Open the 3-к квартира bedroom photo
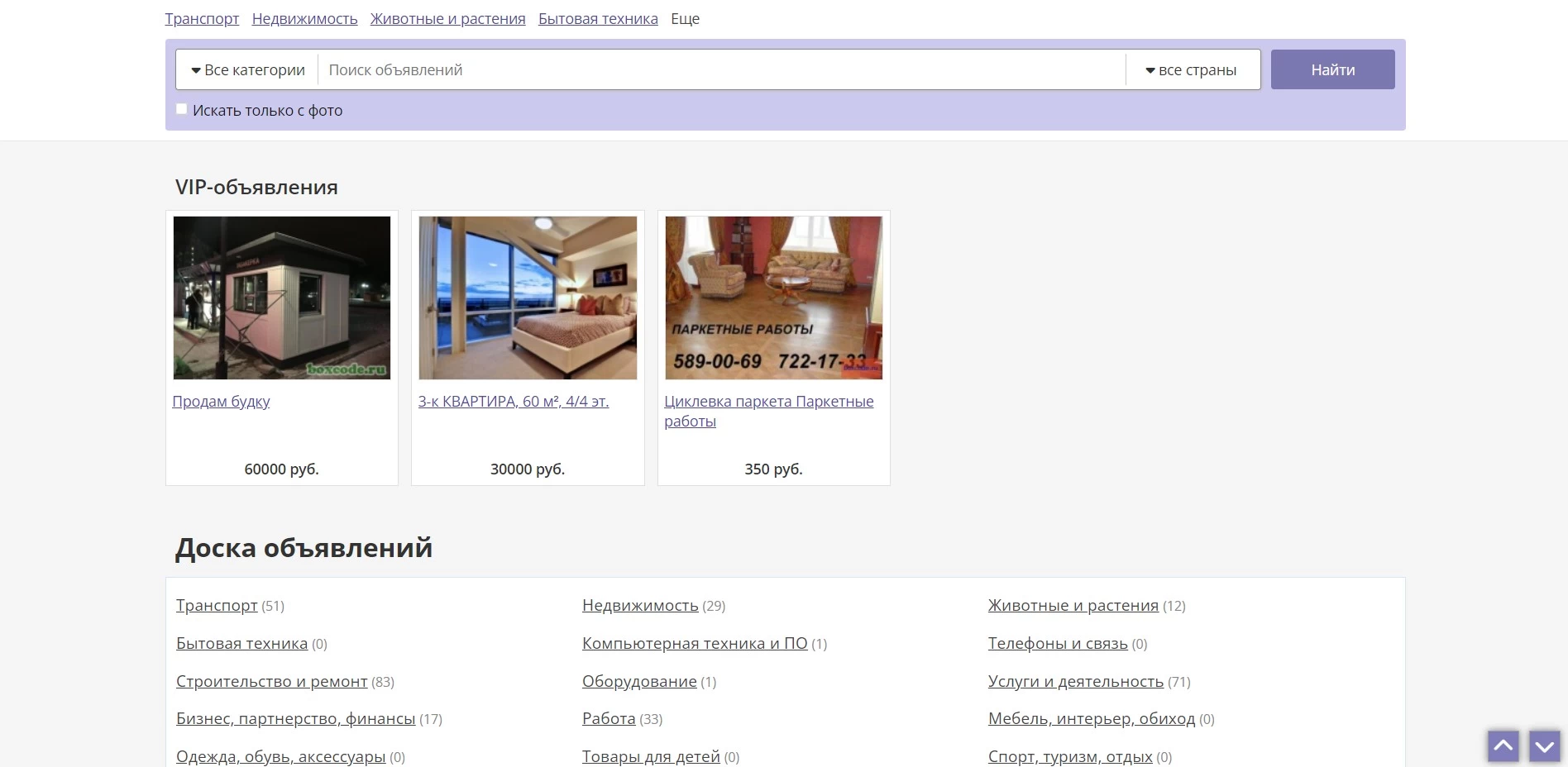The image size is (1568, 767). point(528,298)
